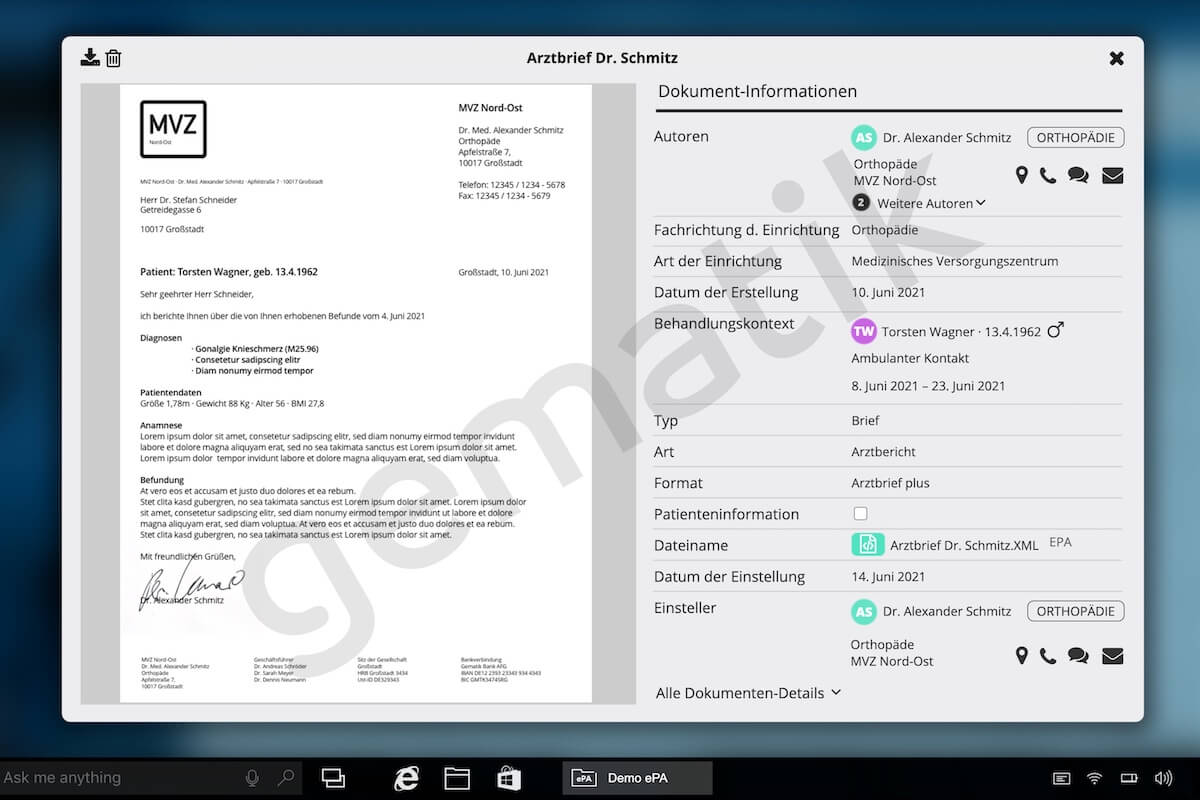The width and height of the screenshot is (1200, 800).
Task: Click the Typ value Brief
Action: tap(865, 420)
